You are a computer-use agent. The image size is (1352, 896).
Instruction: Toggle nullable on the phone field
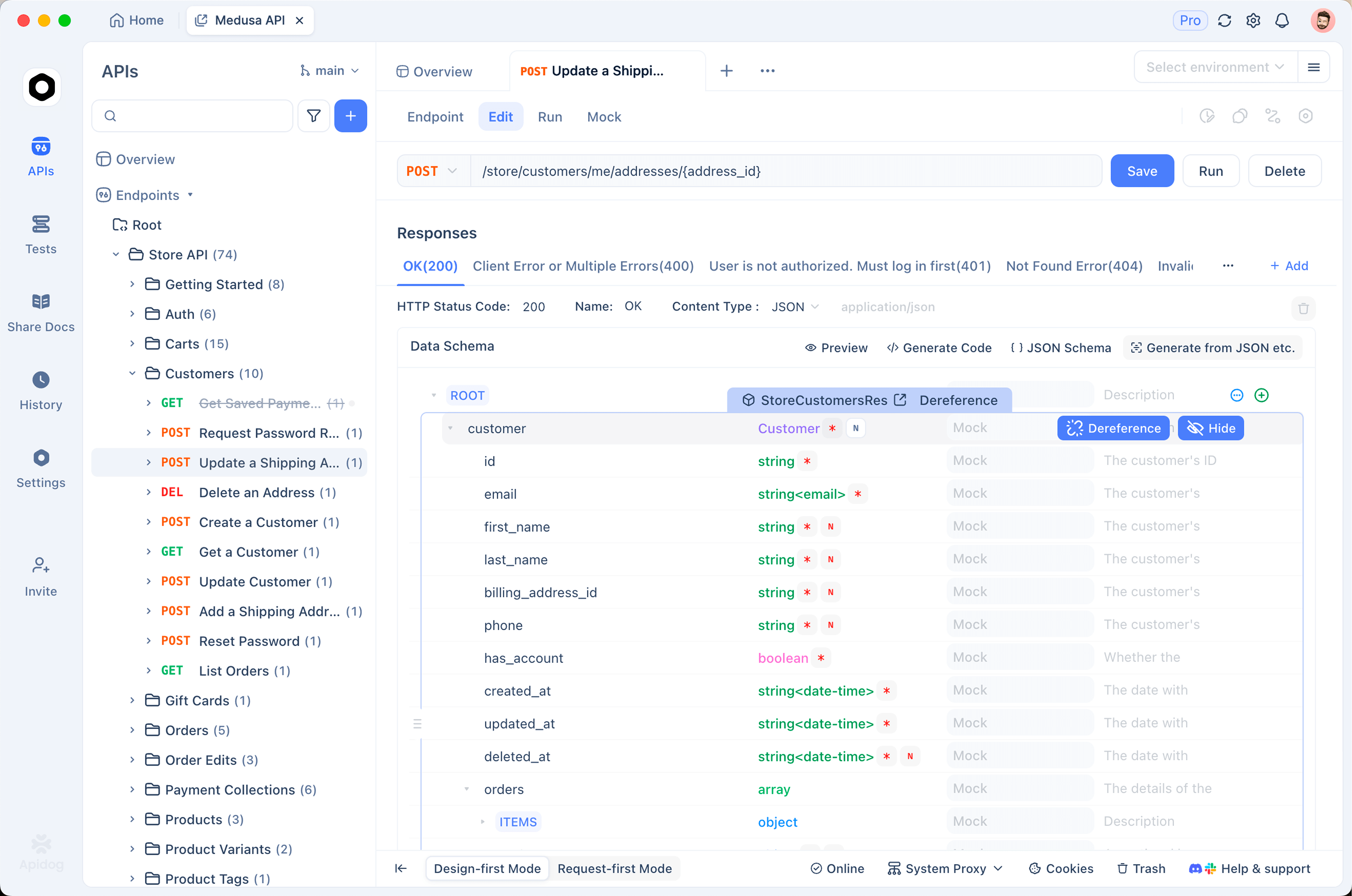tap(831, 625)
